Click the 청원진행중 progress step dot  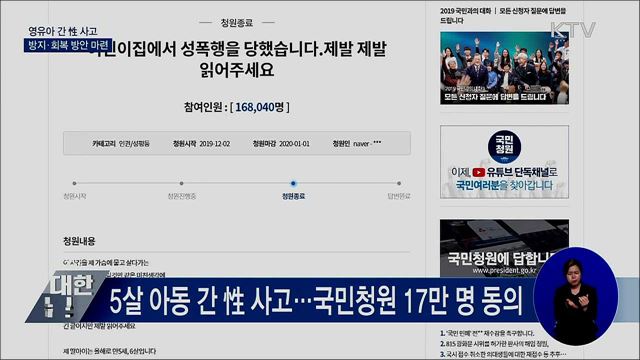click(x=182, y=183)
